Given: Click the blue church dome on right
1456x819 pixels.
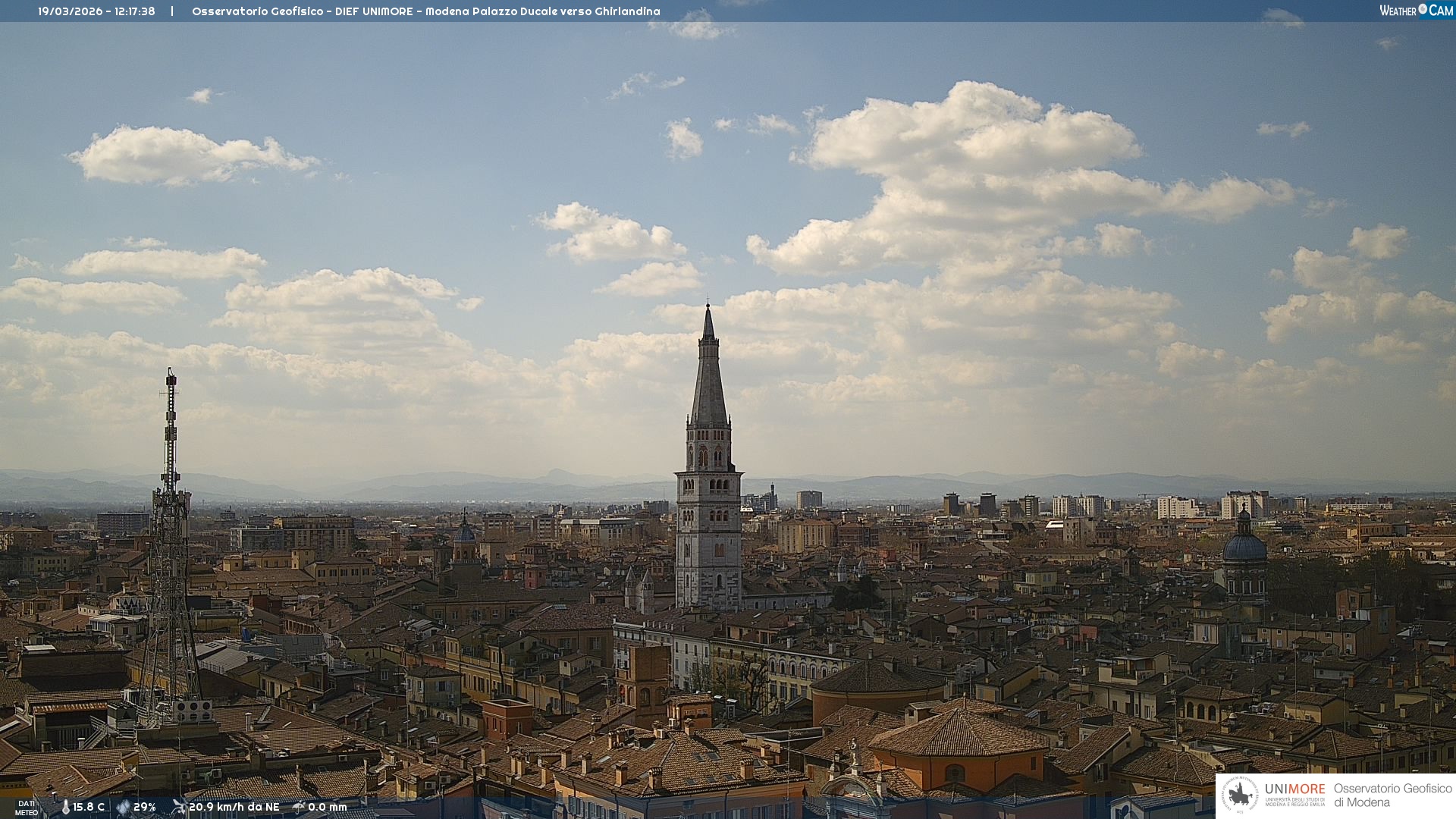Looking at the screenshot, I should tap(1244, 546).
